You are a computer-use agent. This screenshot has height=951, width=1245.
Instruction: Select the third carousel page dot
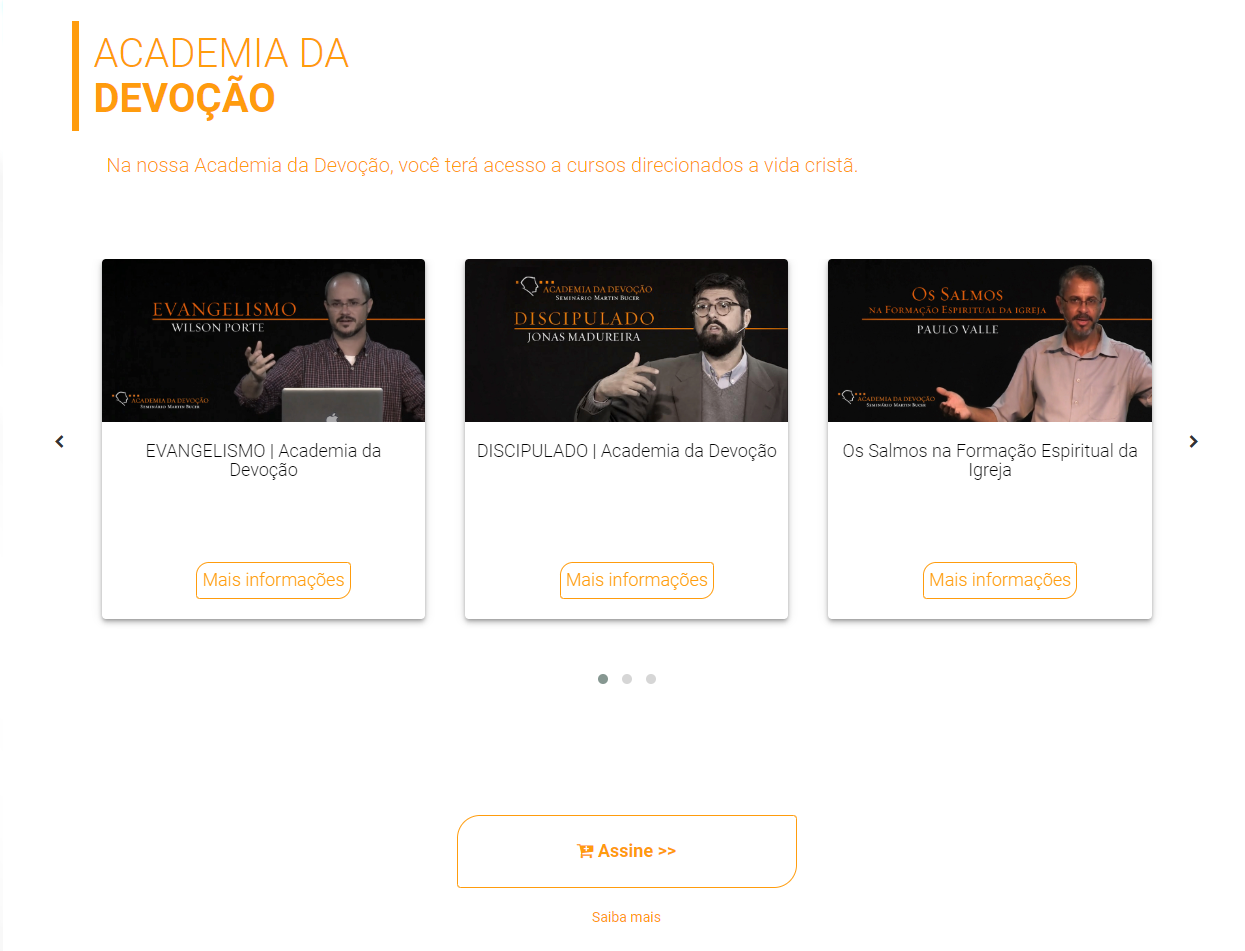pos(651,679)
